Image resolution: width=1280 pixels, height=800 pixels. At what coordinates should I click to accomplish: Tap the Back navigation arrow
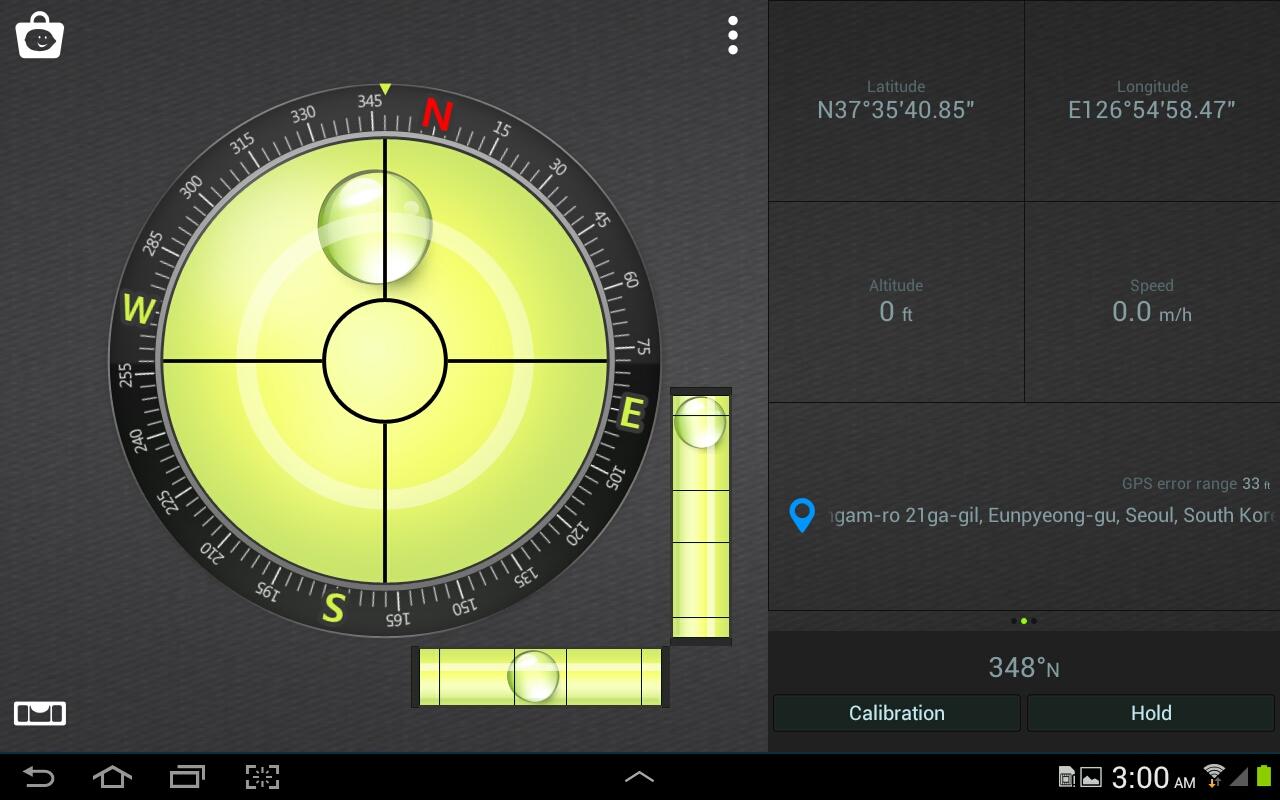pyautogui.click(x=37, y=777)
